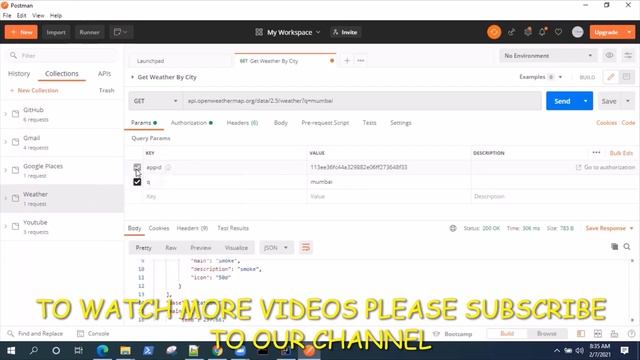Click the network globe icon near Status
The image size is (640, 360).
click(x=453, y=228)
